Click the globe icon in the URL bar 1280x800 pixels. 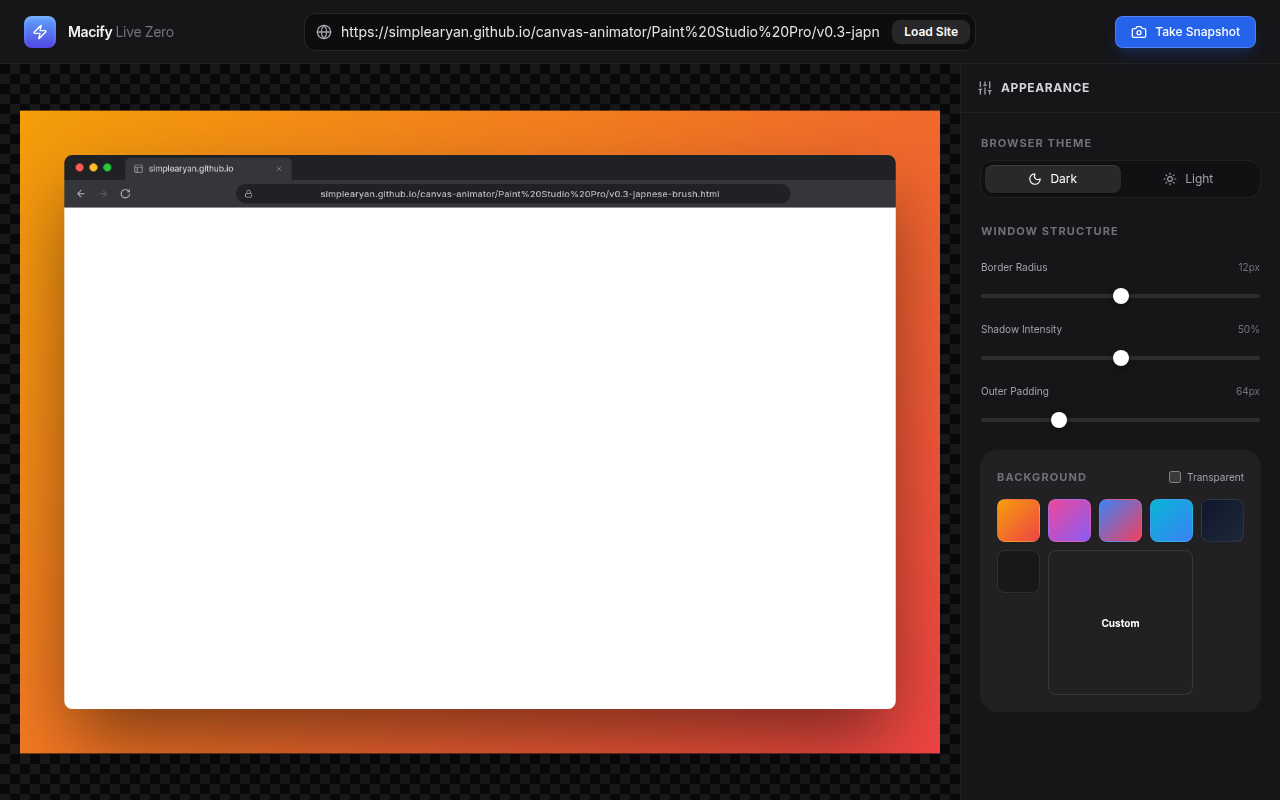pyautogui.click(x=324, y=32)
